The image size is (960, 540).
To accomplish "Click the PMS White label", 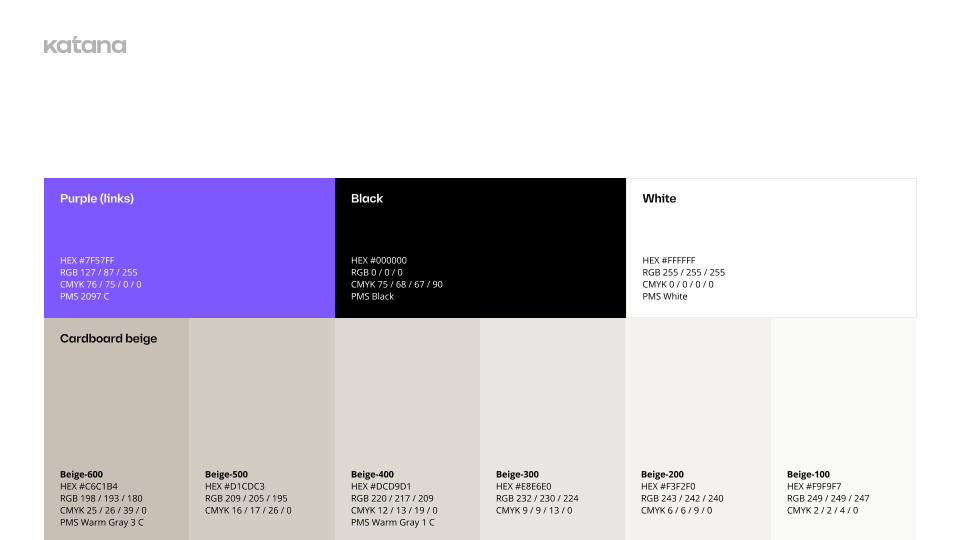I will tap(665, 297).
